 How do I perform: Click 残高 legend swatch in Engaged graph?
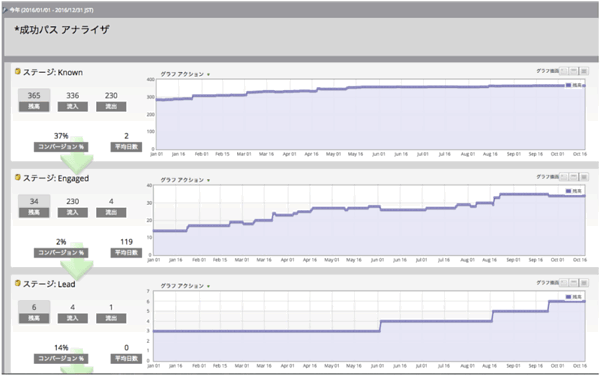click(x=568, y=191)
